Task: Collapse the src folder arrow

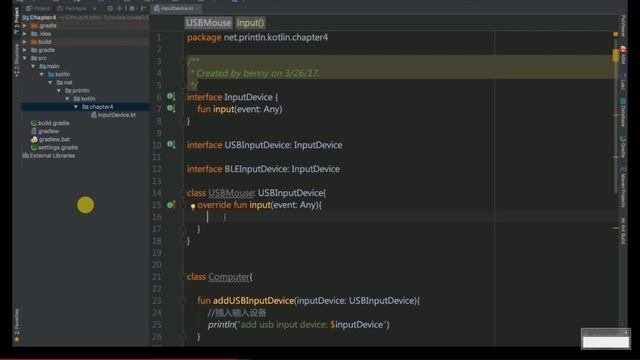Action: (25, 58)
